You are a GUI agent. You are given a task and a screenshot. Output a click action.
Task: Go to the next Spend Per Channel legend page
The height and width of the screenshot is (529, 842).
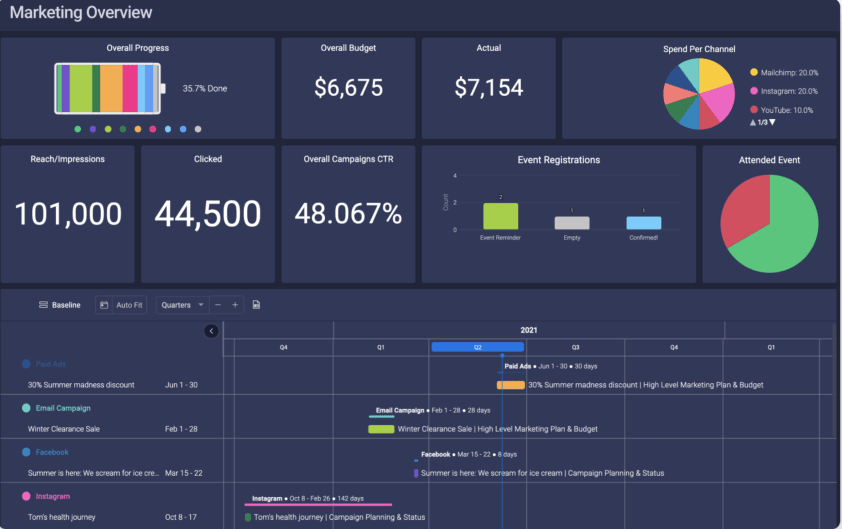(x=772, y=122)
